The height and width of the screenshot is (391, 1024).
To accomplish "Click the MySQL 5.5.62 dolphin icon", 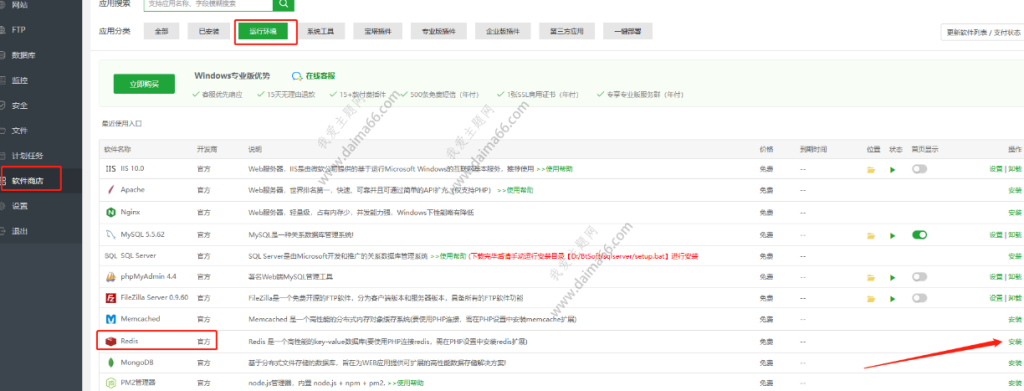I will click(x=110, y=234).
